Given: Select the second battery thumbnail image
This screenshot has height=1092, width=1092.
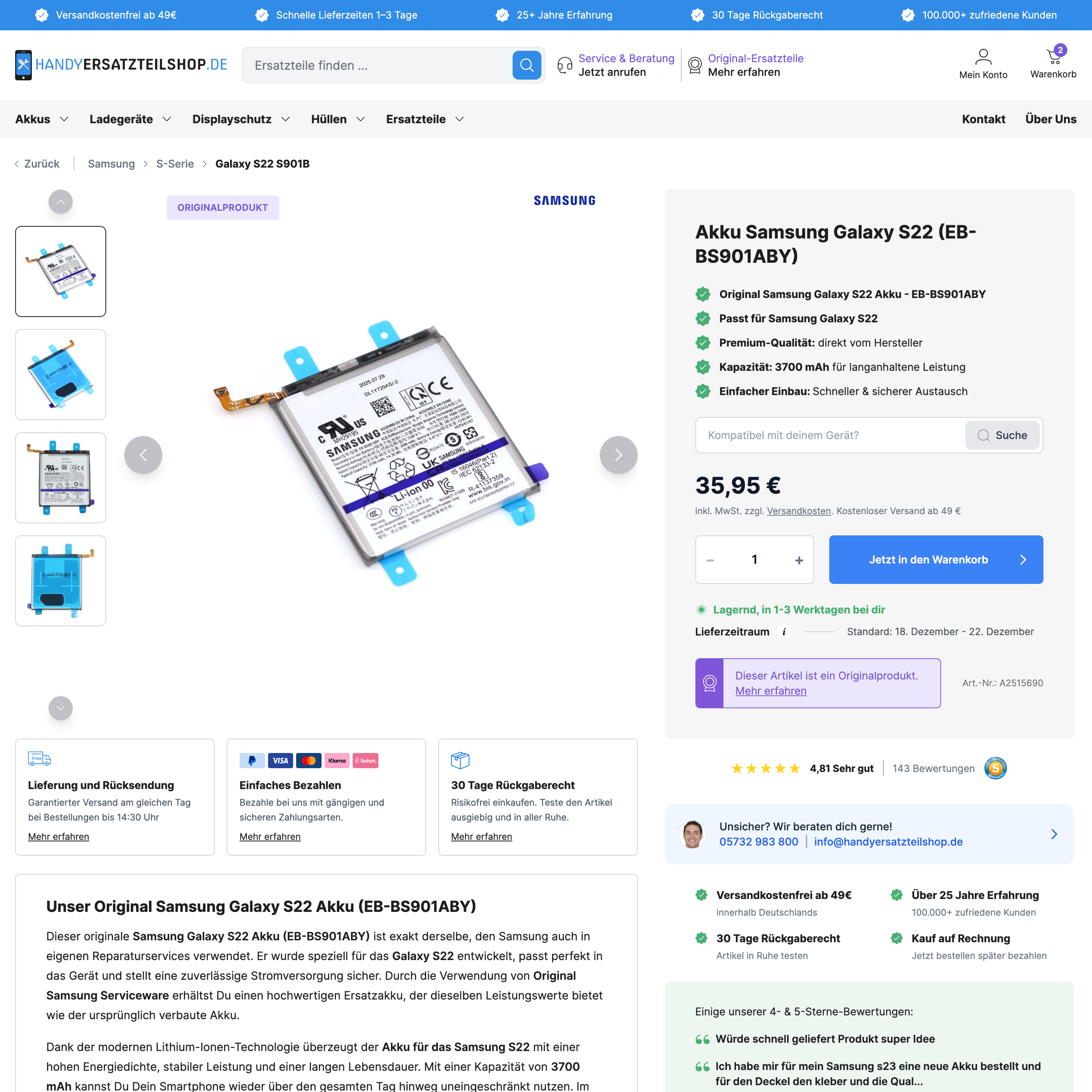Looking at the screenshot, I should (x=60, y=374).
